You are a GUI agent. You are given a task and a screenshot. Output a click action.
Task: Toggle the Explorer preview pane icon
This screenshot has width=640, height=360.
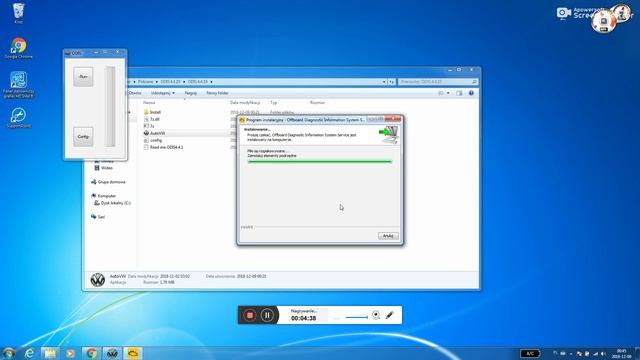459,93
